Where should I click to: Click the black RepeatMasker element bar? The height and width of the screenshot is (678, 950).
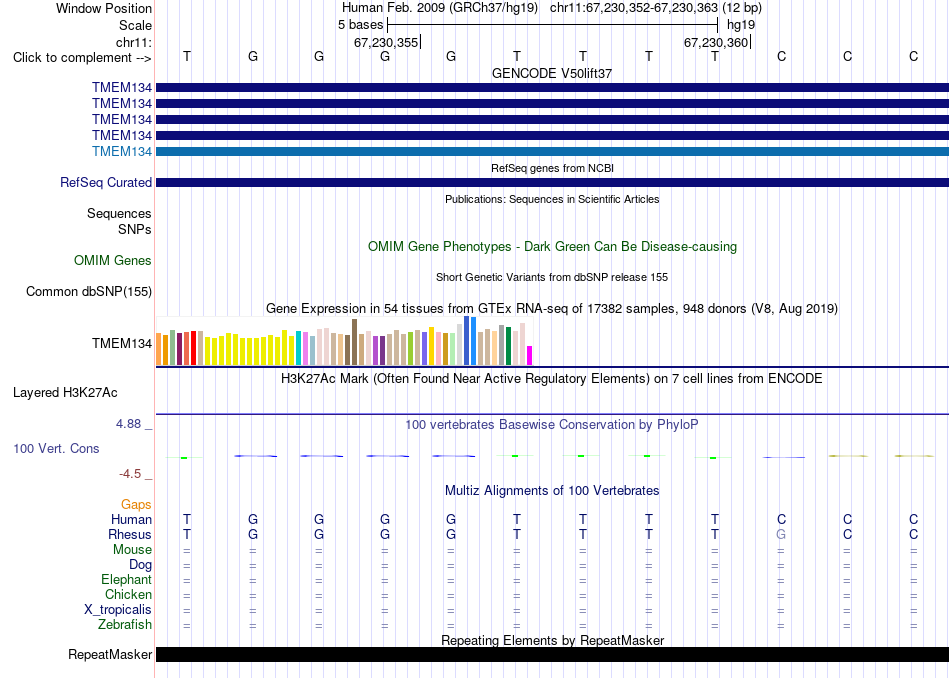tap(552, 654)
